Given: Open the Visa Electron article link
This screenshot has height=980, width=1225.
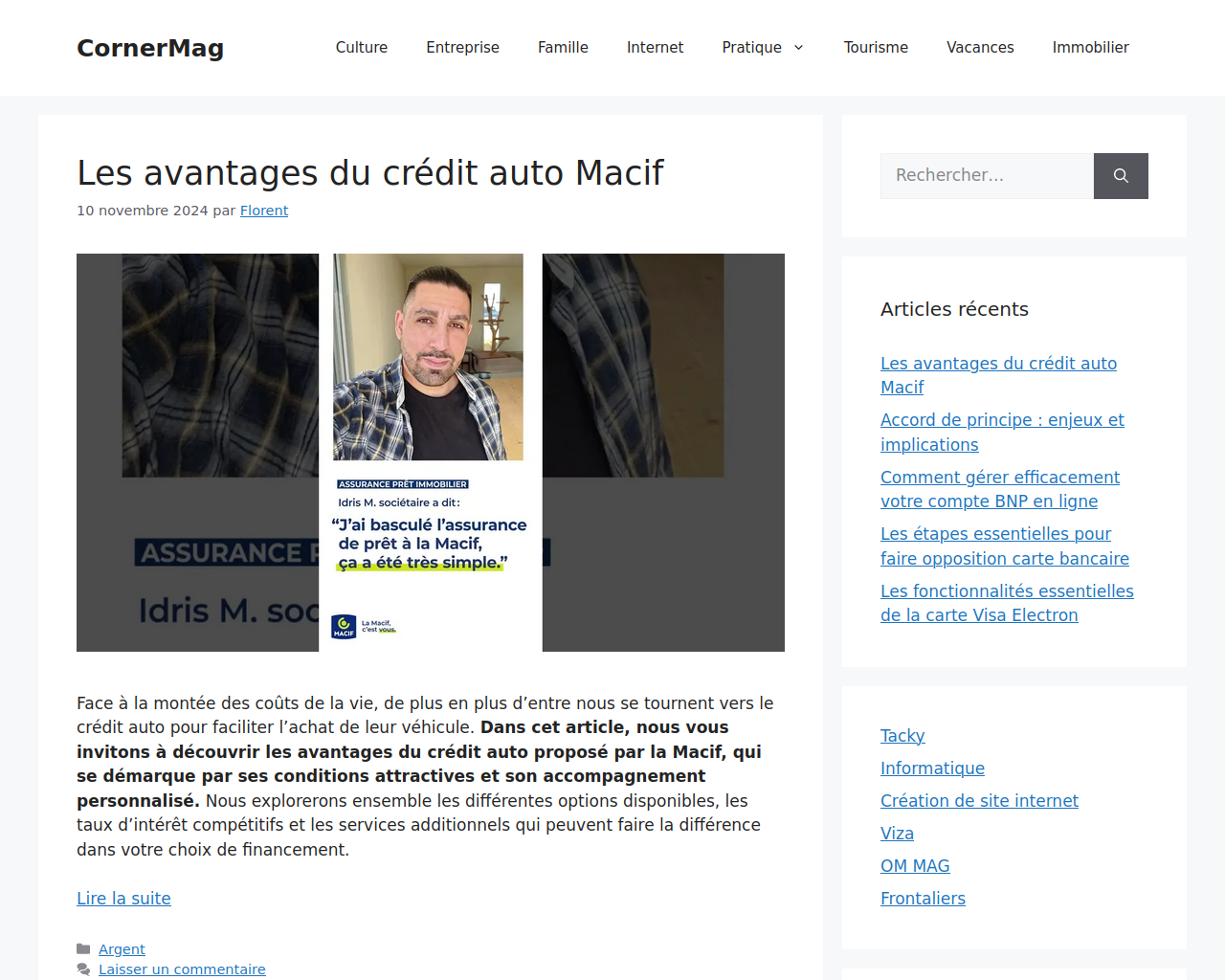Looking at the screenshot, I should (x=1007, y=603).
